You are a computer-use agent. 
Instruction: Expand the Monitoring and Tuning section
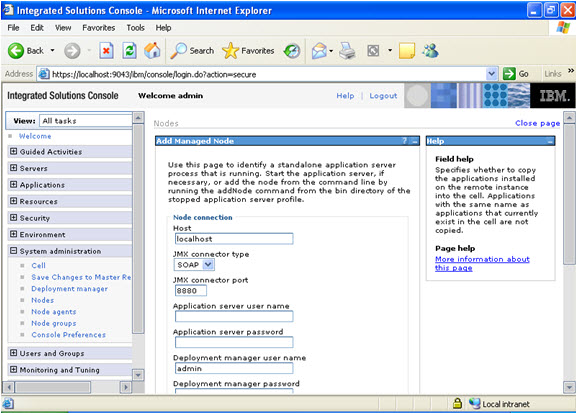pyautogui.click(x=14, y=369)
